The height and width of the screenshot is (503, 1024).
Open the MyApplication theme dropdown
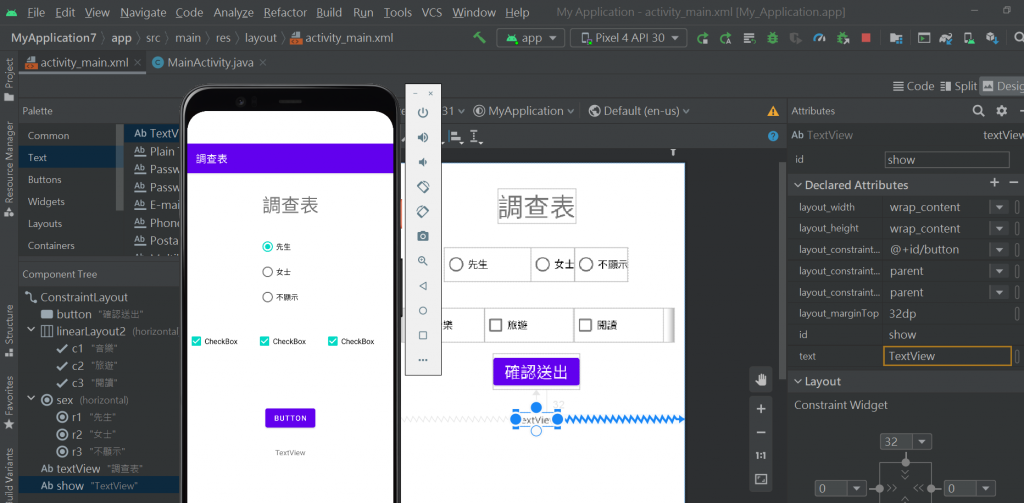pyautogui.click(x=524, y=111)
